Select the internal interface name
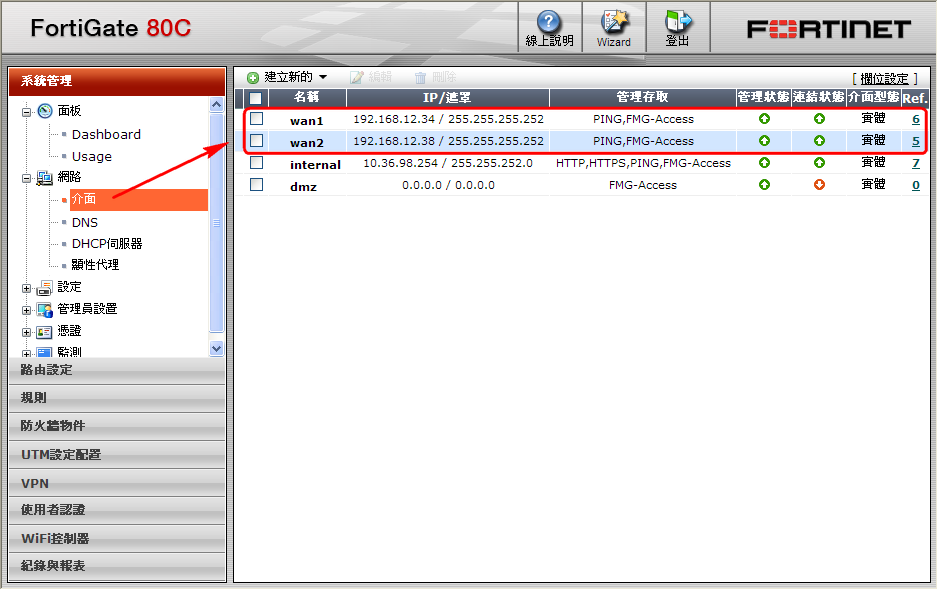The width and height of the screenshot is (938, 590). [x=315, y=165]
